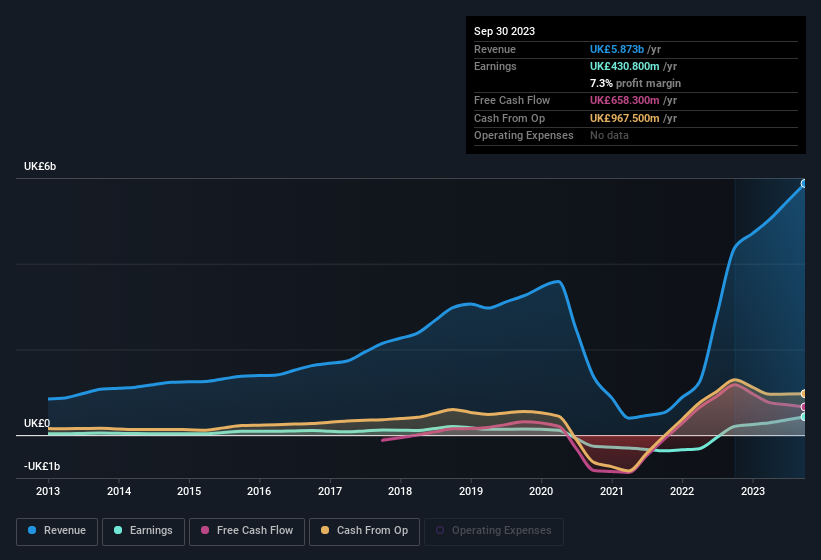Click the 2023 year label
This screenshot has width=821, height=560.
pyautogui.click(x=752, y=491)
